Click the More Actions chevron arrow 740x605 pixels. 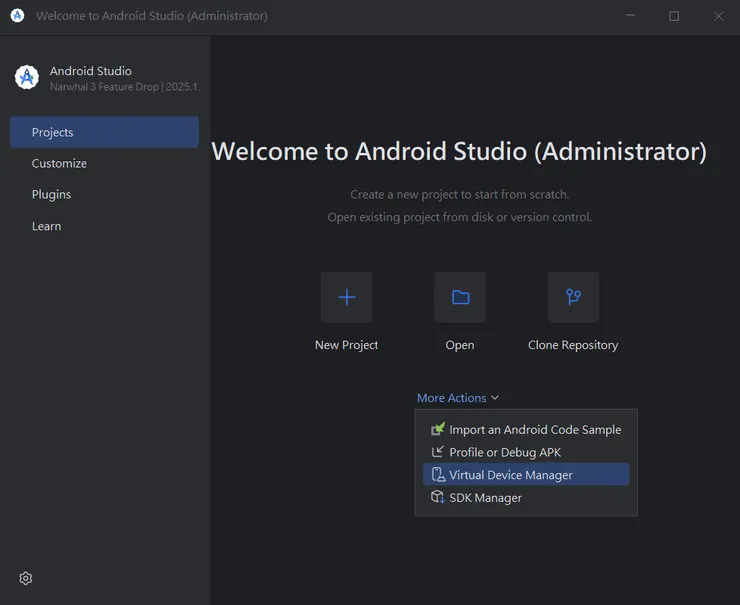(495, 398)
